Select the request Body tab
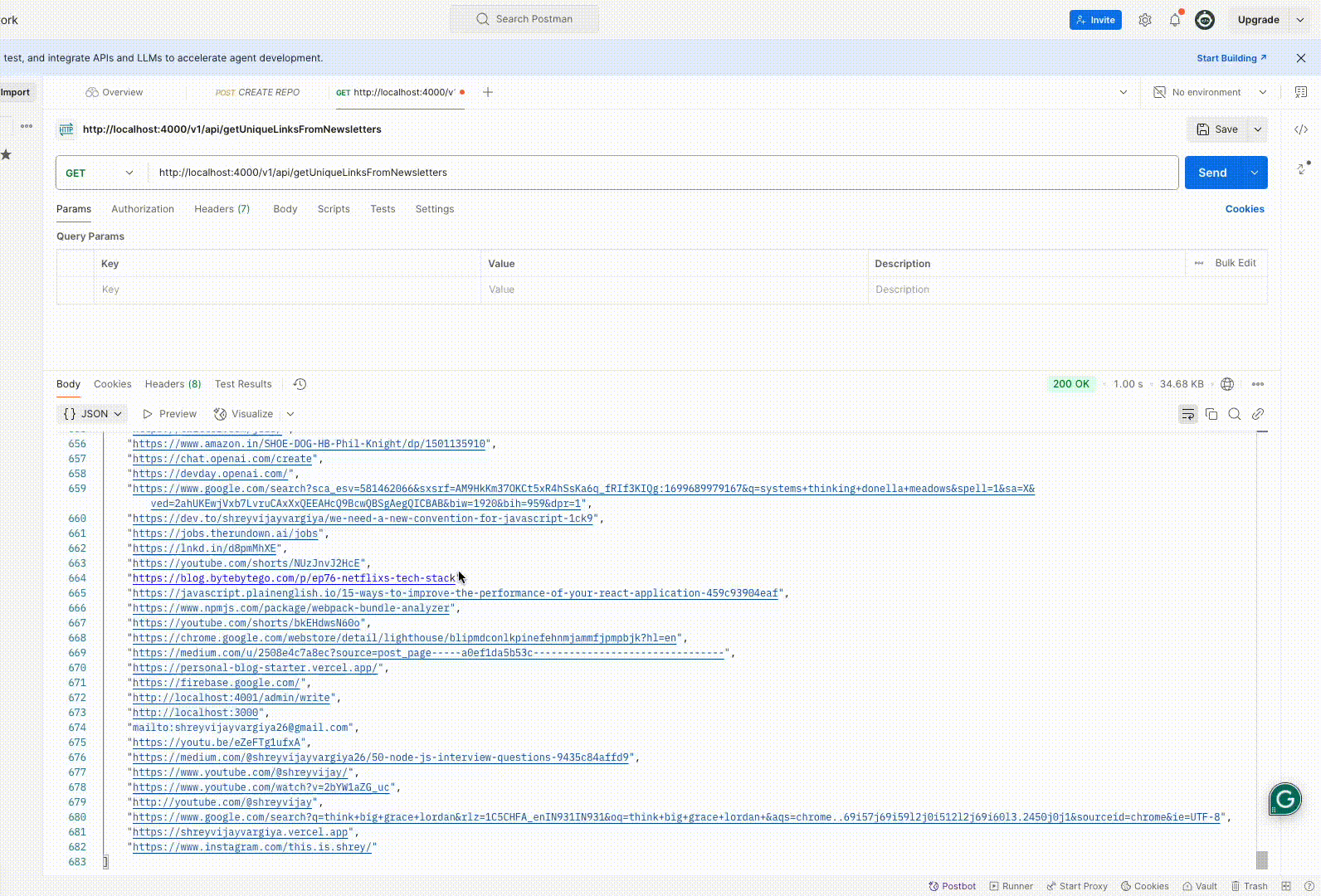Screen dimensions: 1321x896 [x=285, y=209]
